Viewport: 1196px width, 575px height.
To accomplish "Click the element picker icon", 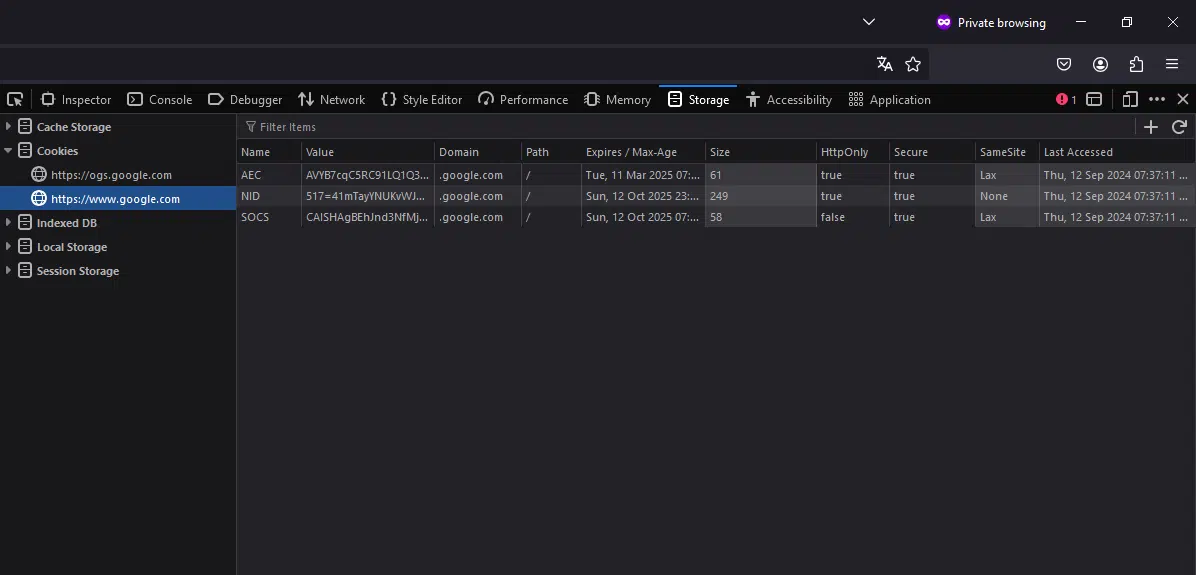I will point(15,99).
